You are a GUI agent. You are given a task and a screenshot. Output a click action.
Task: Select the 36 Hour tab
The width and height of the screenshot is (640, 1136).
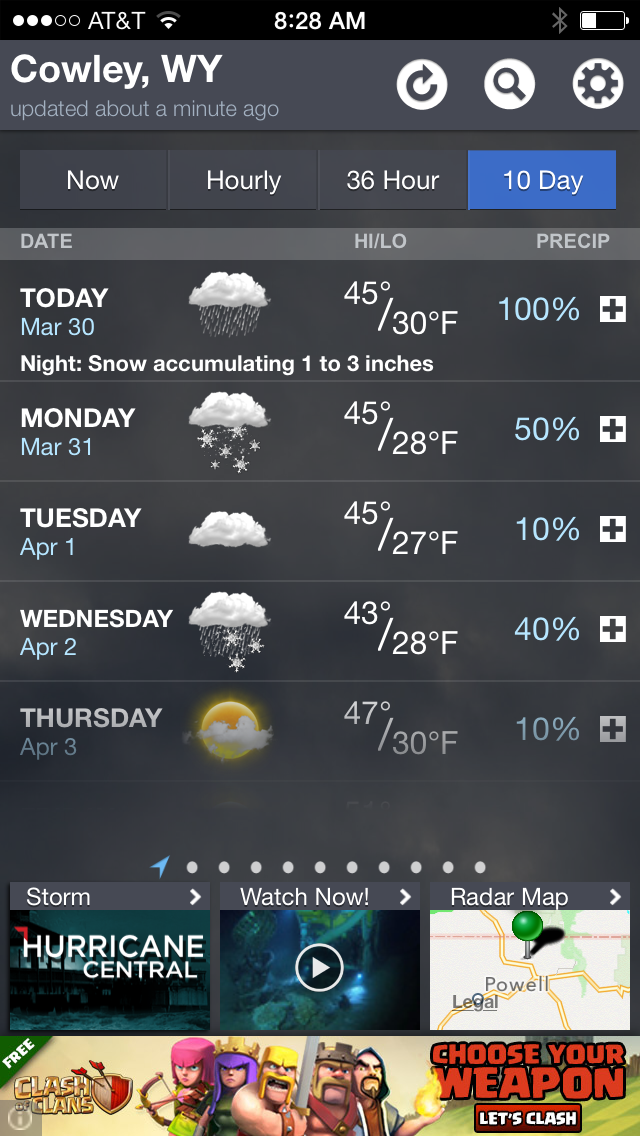click(x=392, y=180)
